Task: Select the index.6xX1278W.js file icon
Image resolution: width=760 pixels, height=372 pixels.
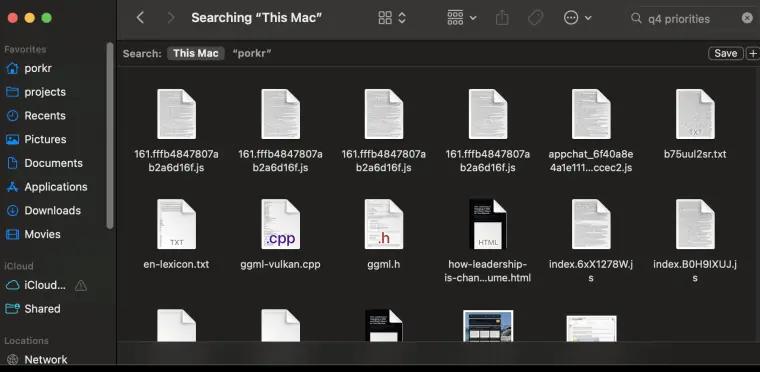Action: (x=591, y=224)
